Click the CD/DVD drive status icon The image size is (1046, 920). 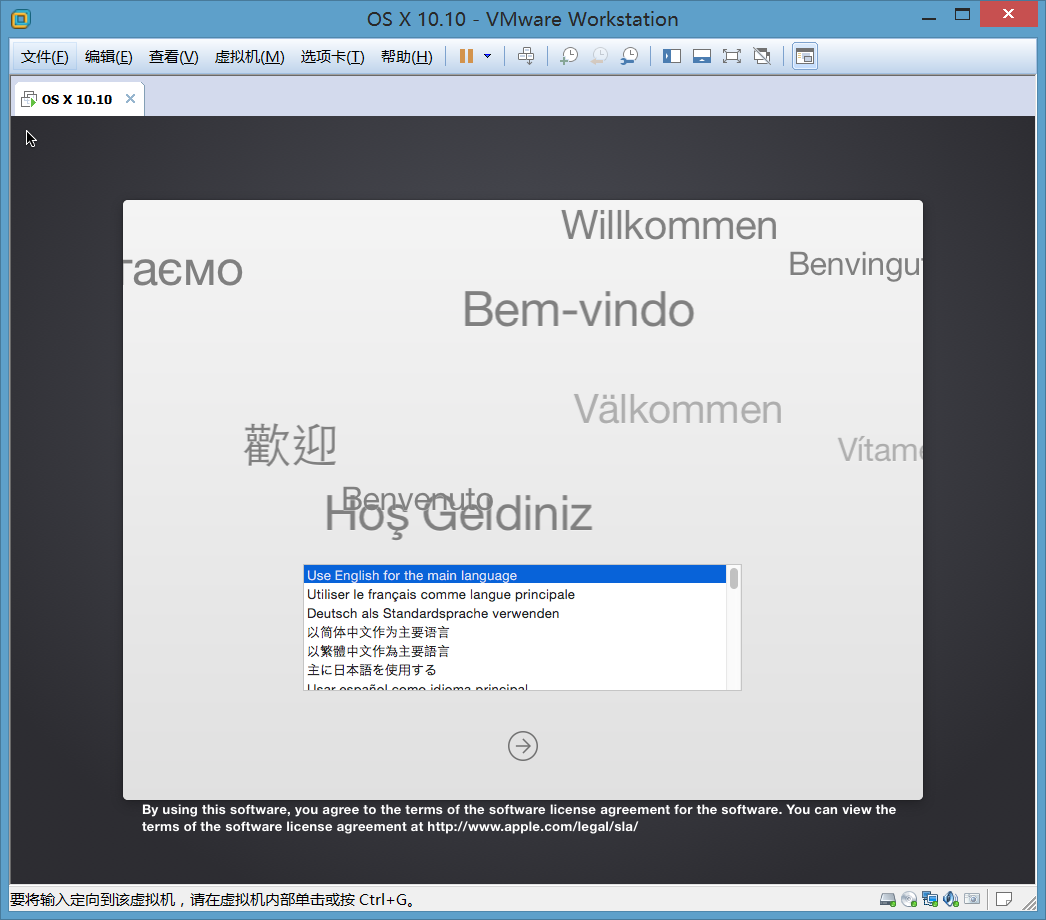(909, 899)
